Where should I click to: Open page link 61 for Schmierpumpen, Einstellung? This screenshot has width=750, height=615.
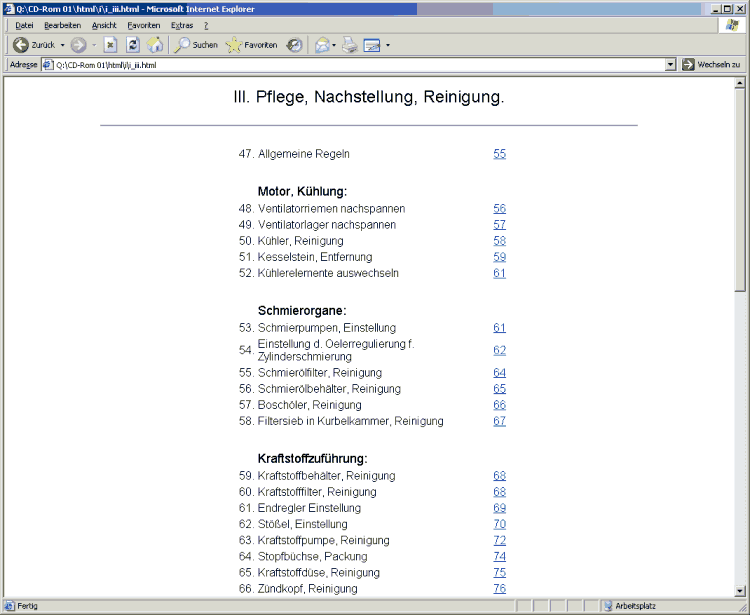tap(499, 328)
